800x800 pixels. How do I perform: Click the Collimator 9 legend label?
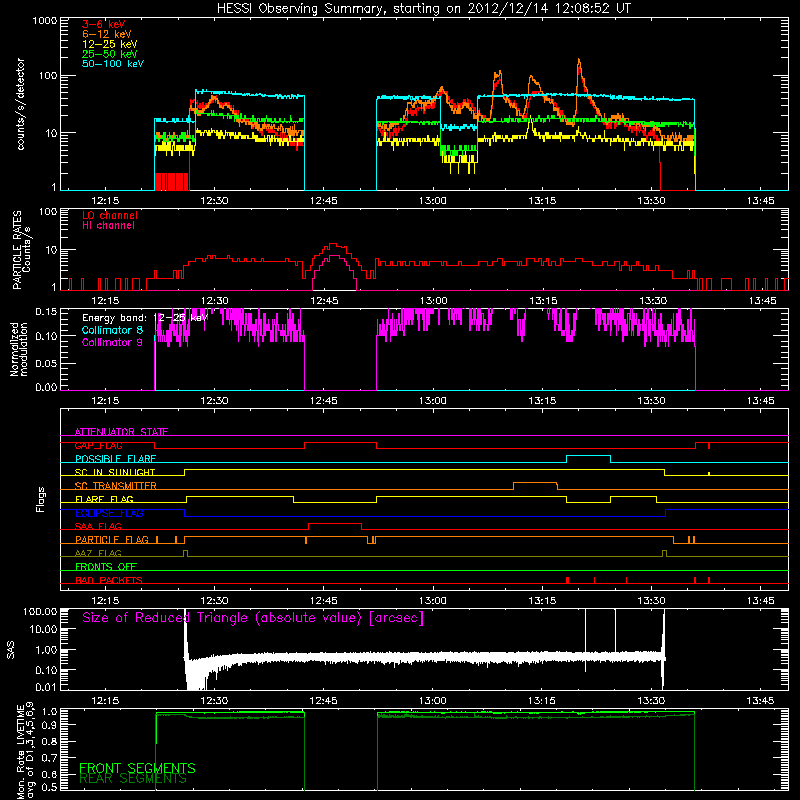(112, 342)
